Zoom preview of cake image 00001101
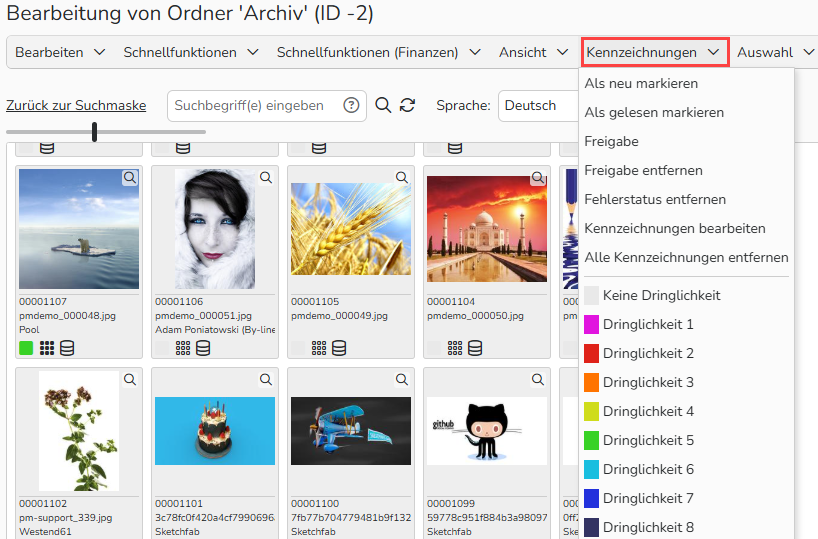818x539 pixels. point(266,379)
